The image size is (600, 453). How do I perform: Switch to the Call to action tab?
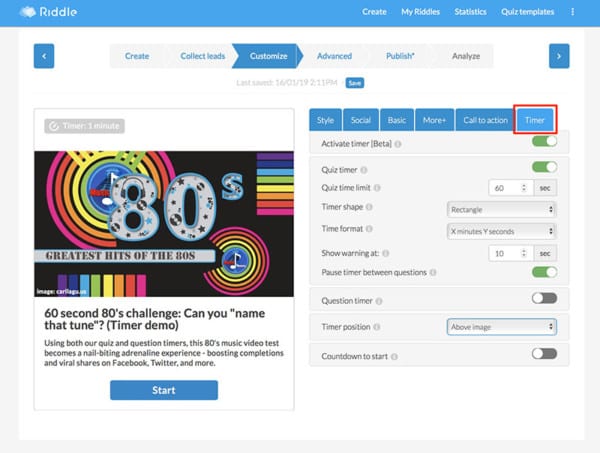coord(485,120)
